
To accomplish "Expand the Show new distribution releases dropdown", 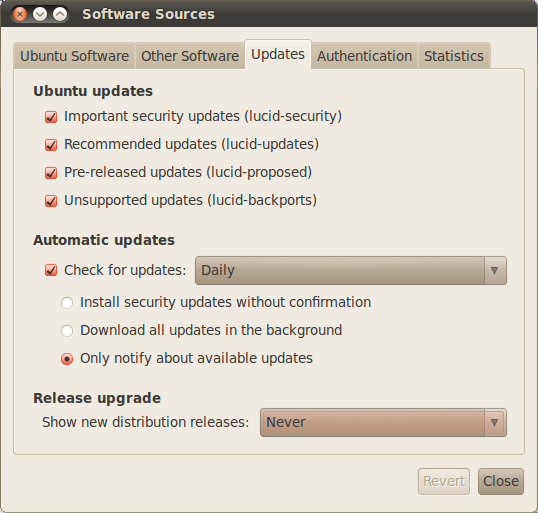I will [x=383, y=422].
